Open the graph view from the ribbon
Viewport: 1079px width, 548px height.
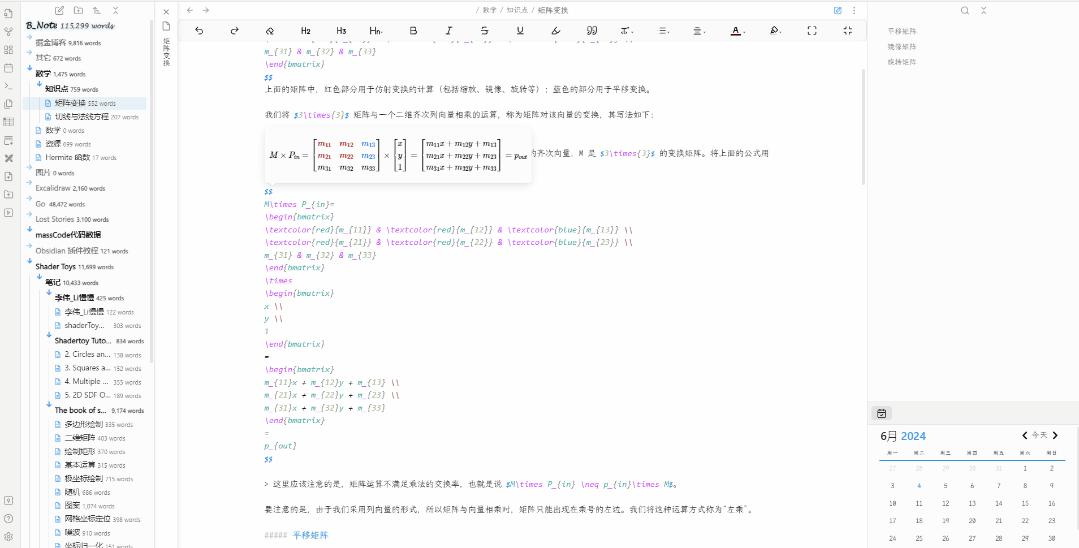tap(8, 32)
